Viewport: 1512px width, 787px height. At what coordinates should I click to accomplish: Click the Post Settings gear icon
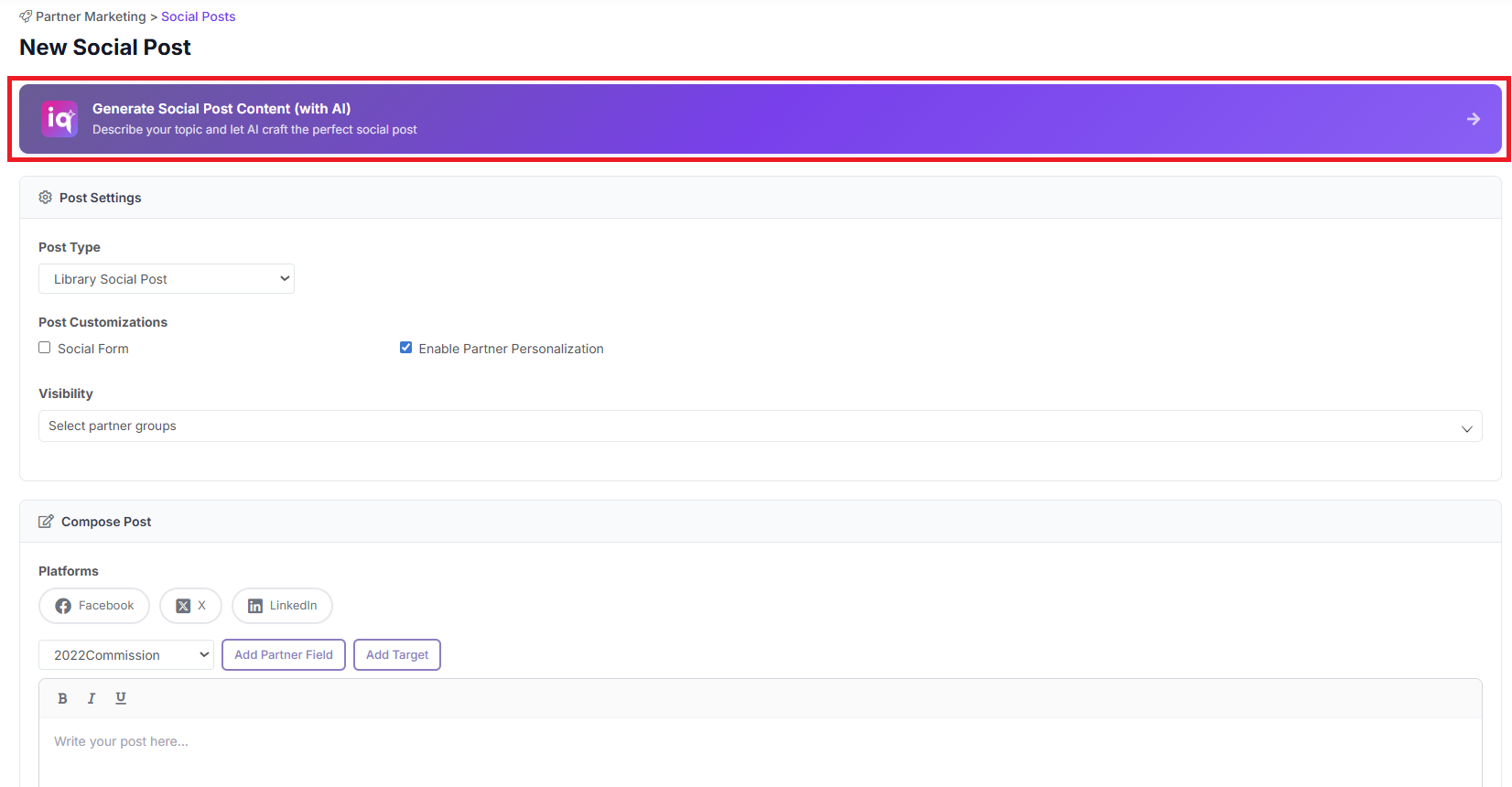click(x=45, y=198)
